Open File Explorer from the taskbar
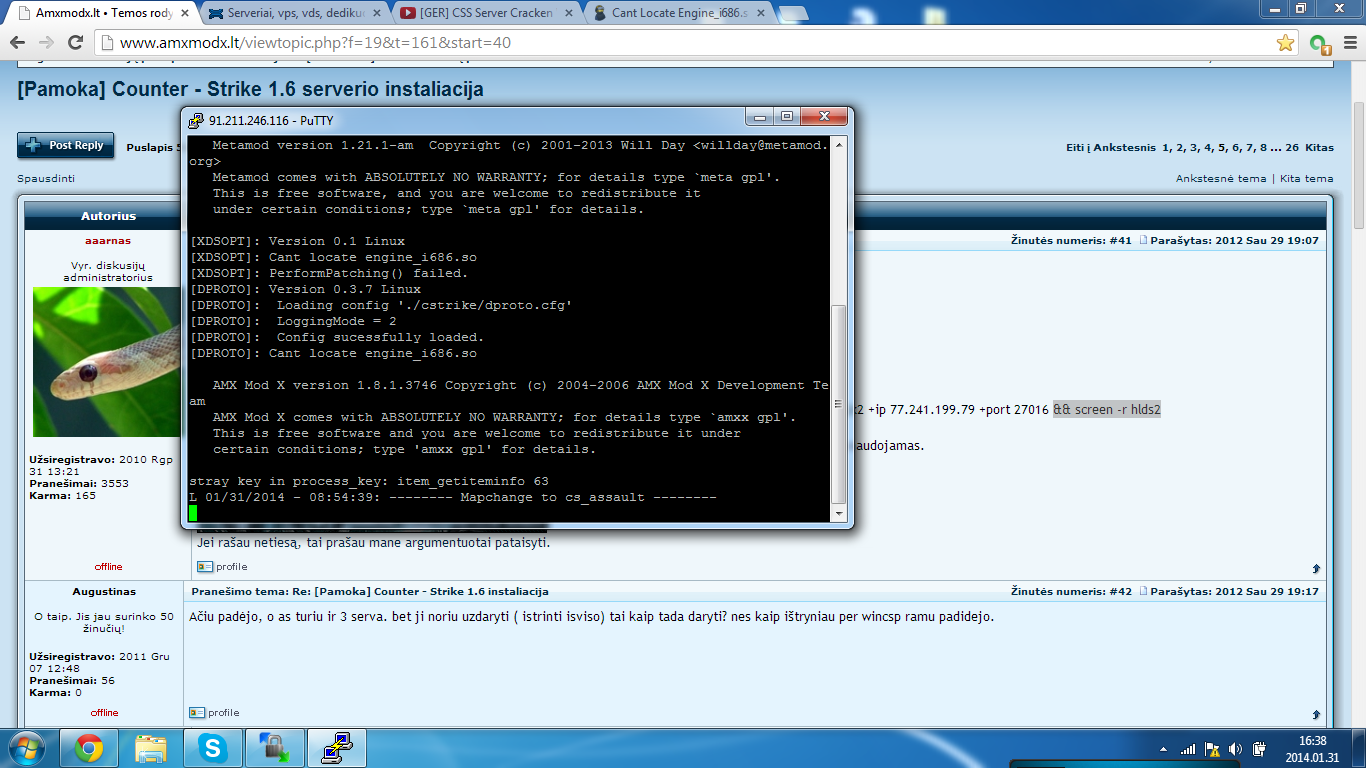Image resolution: width=1366 pixels, height=768 pixels. click(x=151, y=748)
